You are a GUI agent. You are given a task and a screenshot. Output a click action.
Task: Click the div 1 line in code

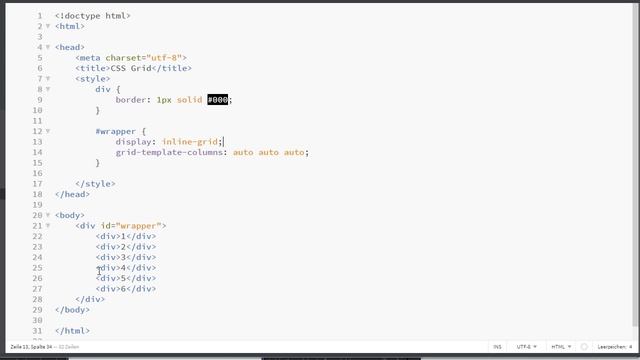pos(126,236)
